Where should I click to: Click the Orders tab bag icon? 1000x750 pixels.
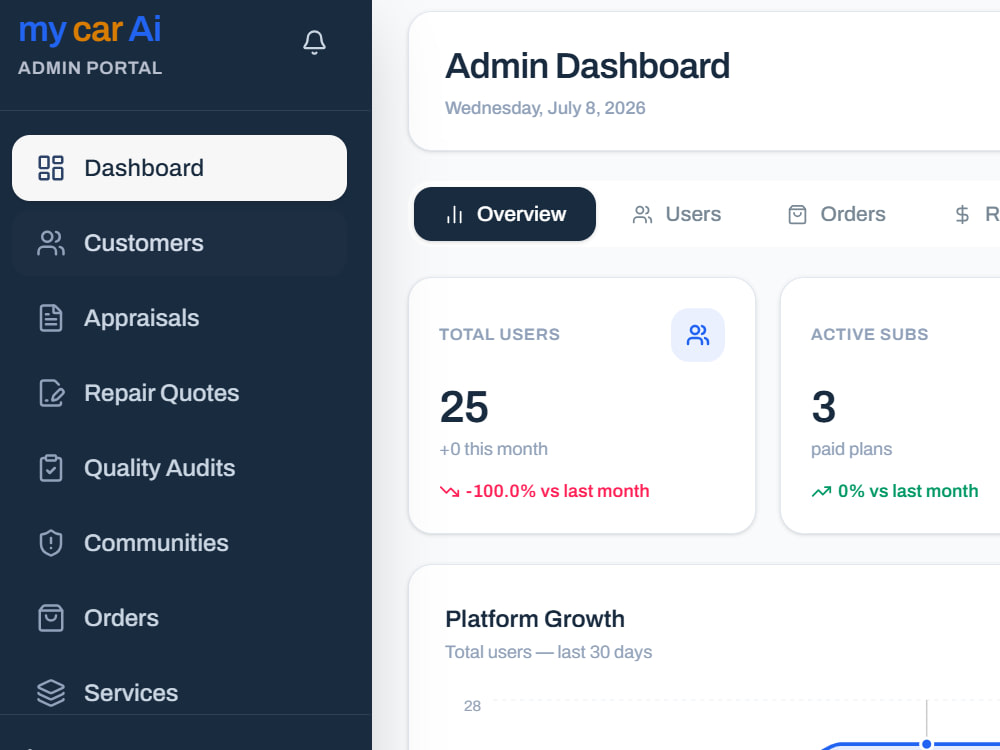(x=797, y=215)
